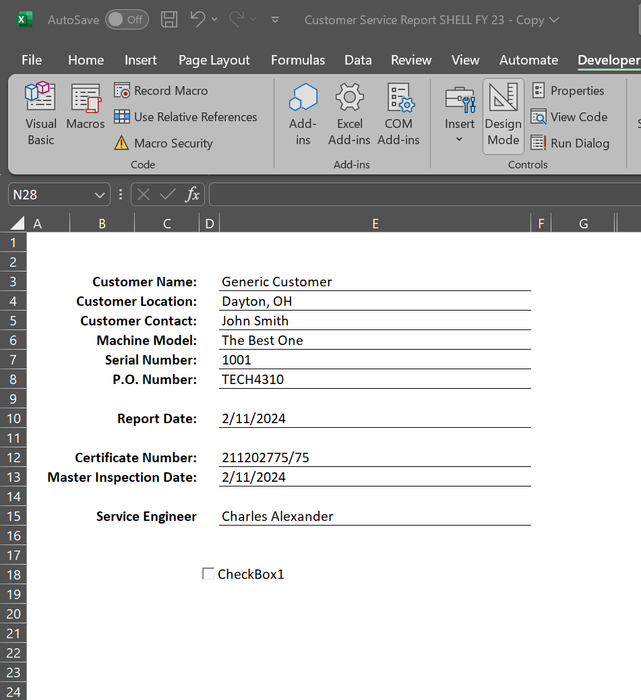Image resolution: width=641 pixels, height=700 pixels.
Task: Click inside the Name Box showing N28
Action: coord(50,195)
